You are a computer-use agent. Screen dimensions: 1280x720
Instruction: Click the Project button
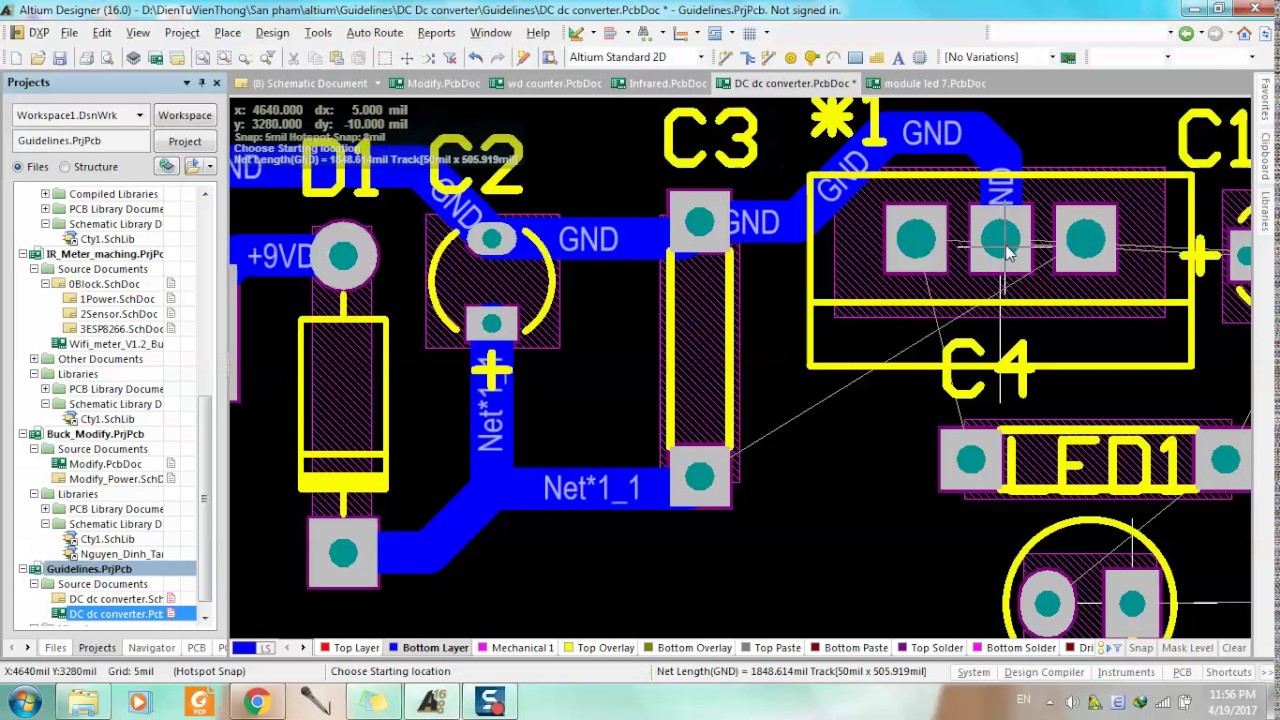(184, 141)
